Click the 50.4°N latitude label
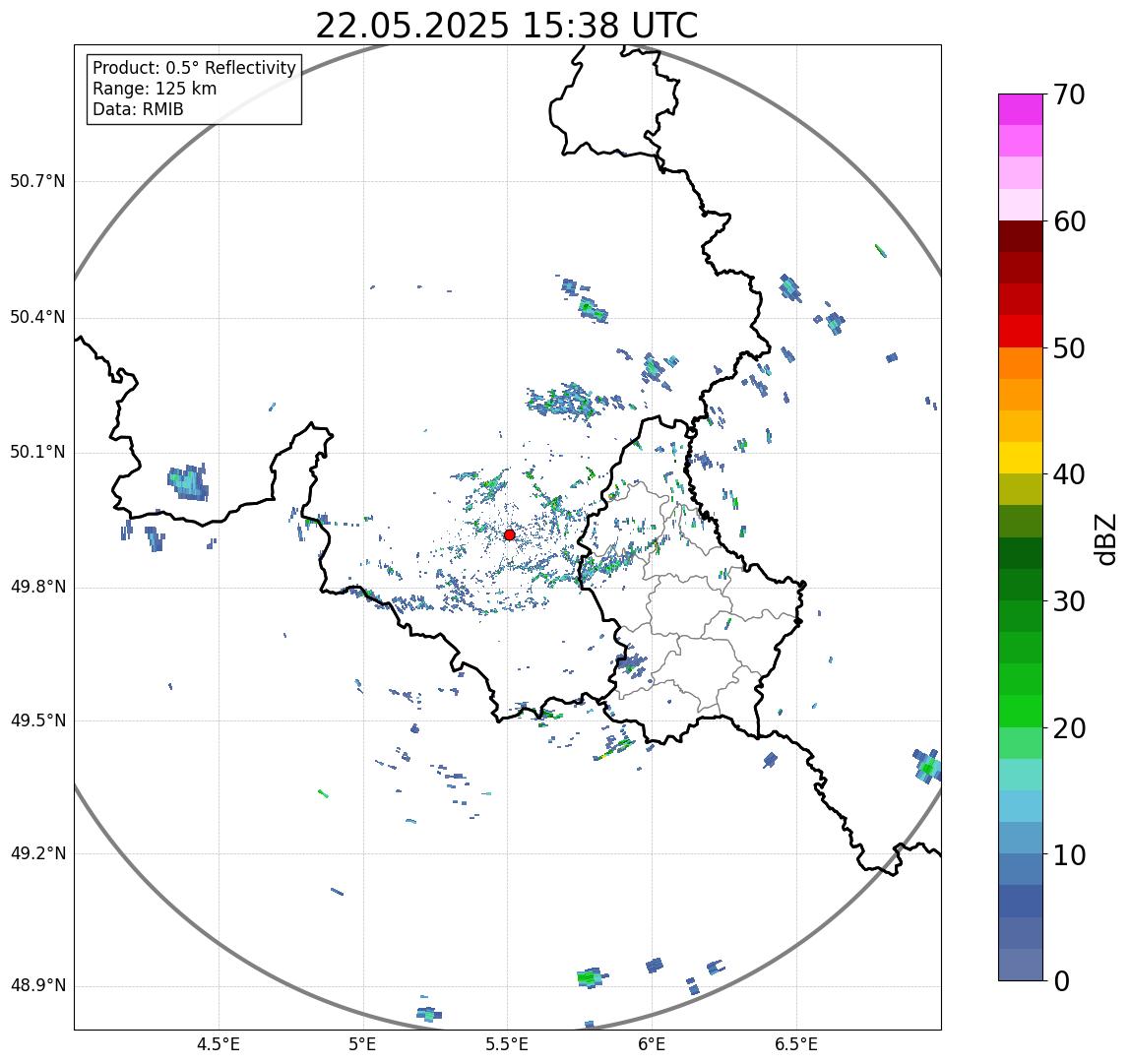 tap(37, 317)
